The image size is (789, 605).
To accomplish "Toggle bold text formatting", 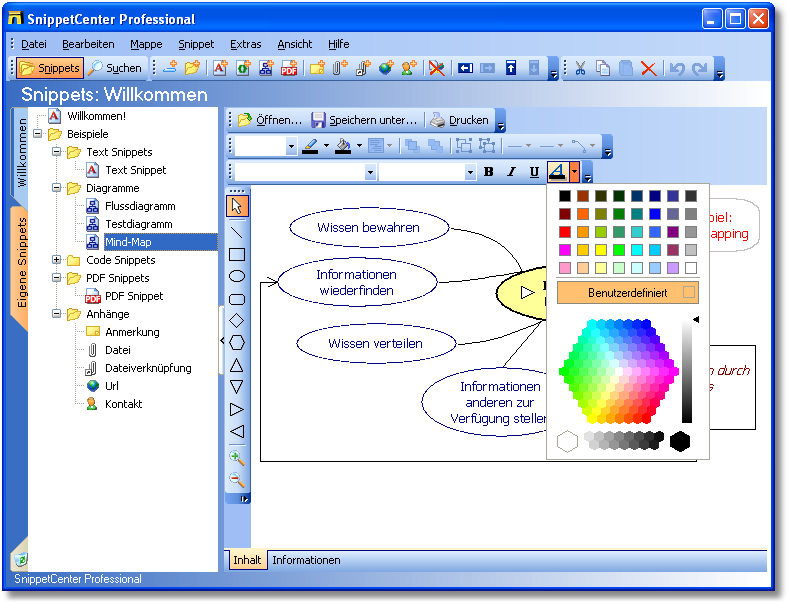I will (488, 172).
